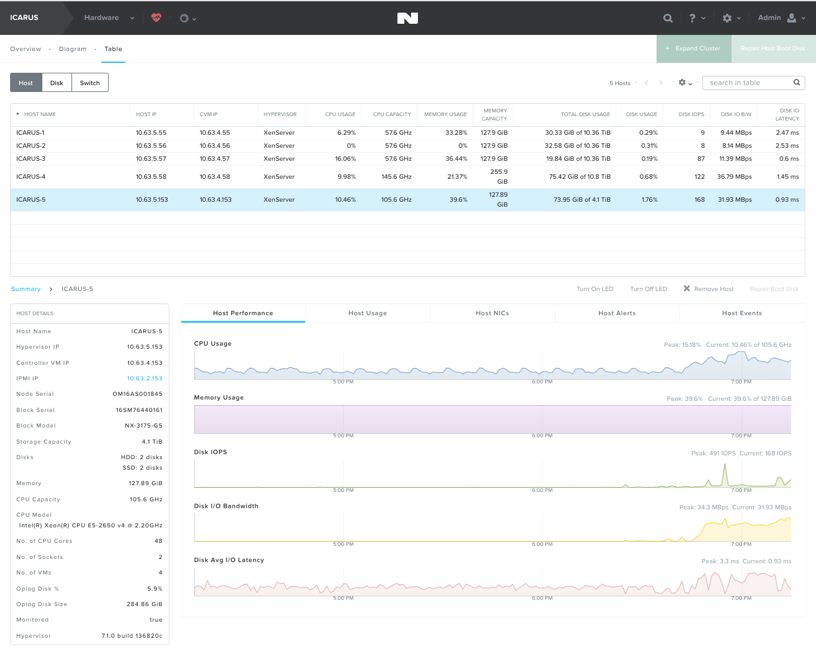The height and width of the screenshot is (664, 816).
Task: Open the question mark help menu
Action: [692, 18]
